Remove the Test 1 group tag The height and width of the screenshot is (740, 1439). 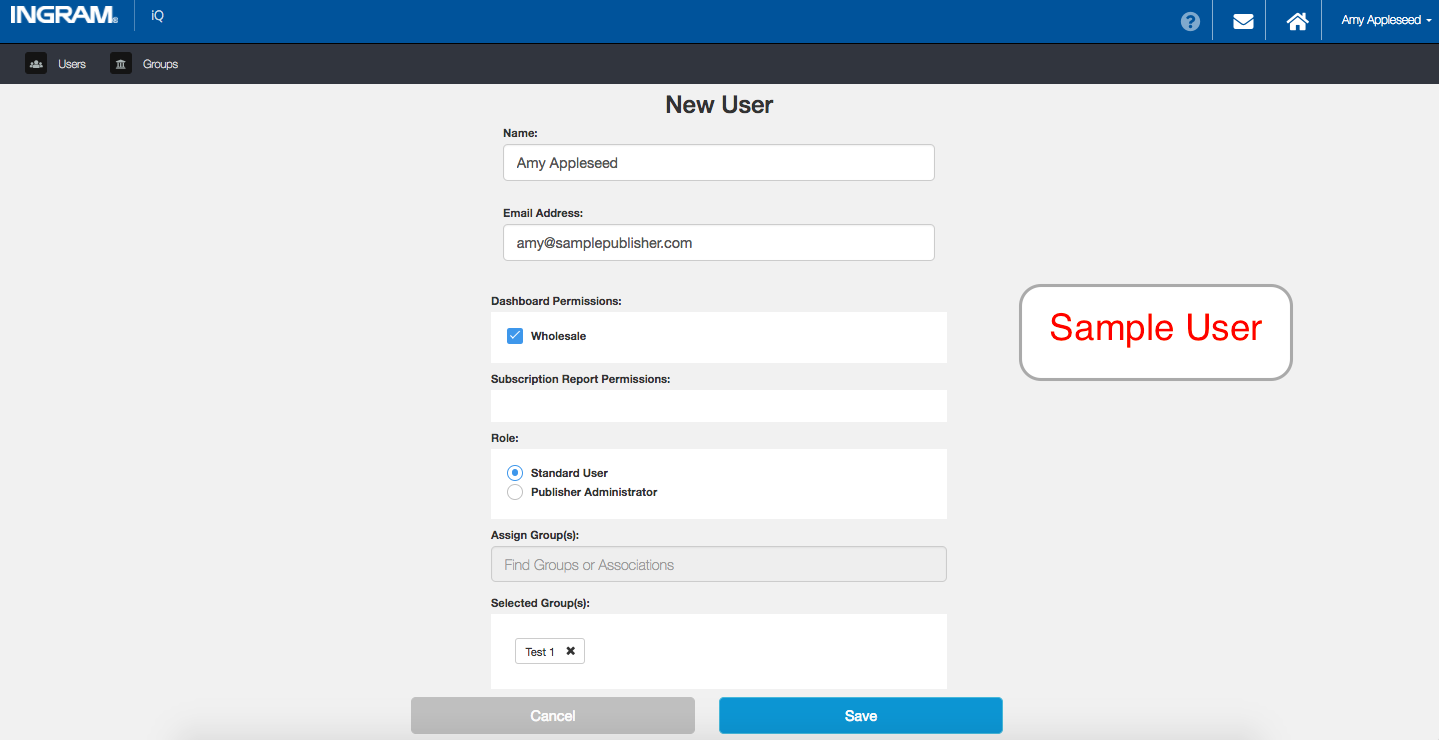[x=570, y=651]
